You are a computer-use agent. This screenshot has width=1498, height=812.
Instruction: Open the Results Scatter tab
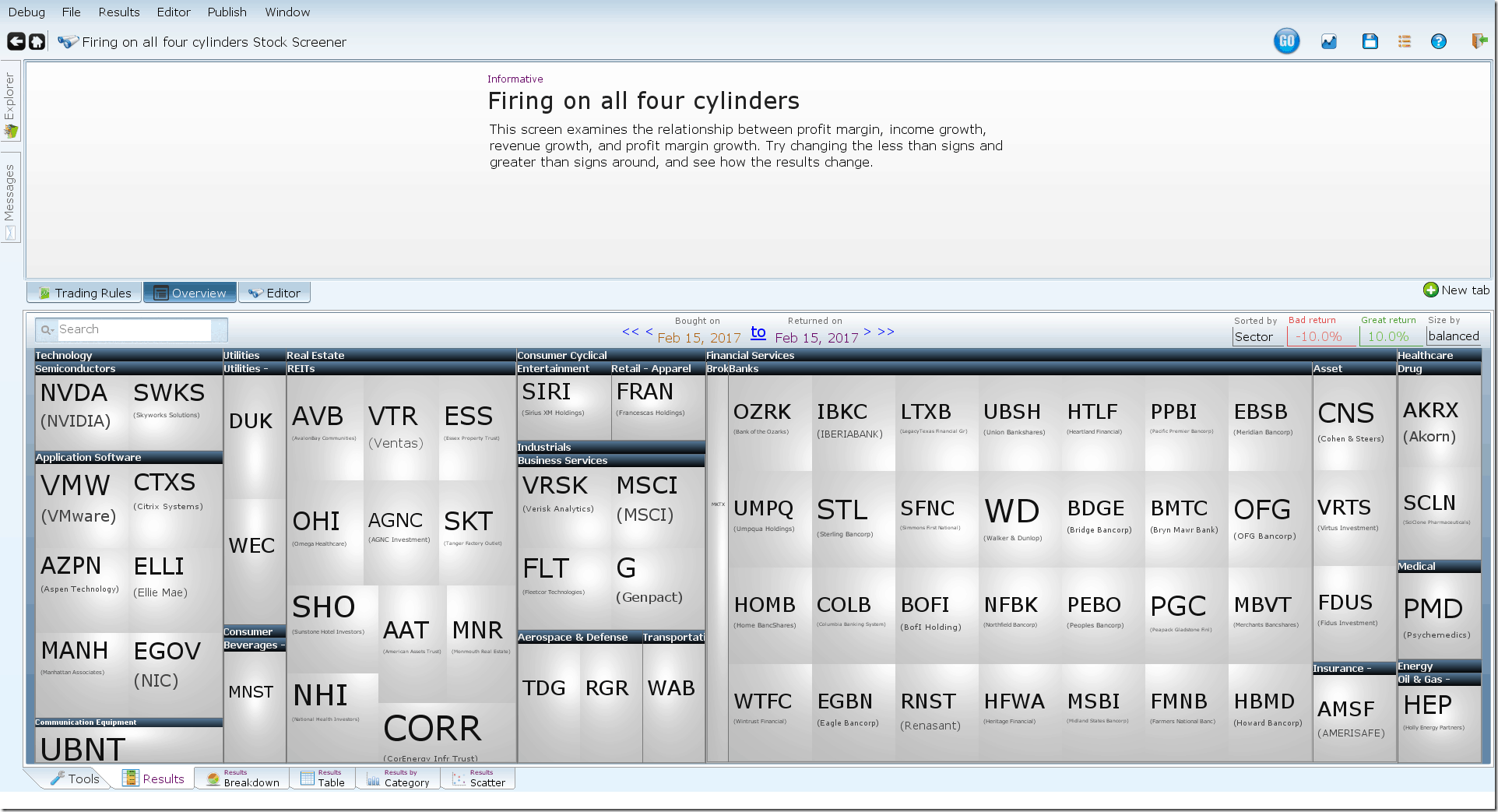[478, 779]
